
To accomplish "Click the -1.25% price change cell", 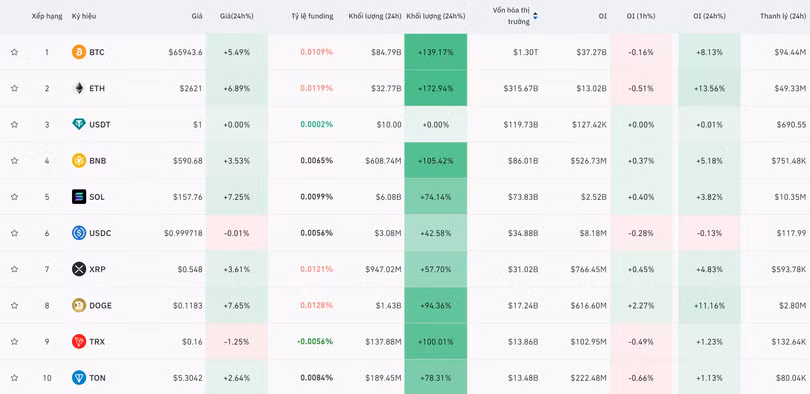I will coord(237,341).
